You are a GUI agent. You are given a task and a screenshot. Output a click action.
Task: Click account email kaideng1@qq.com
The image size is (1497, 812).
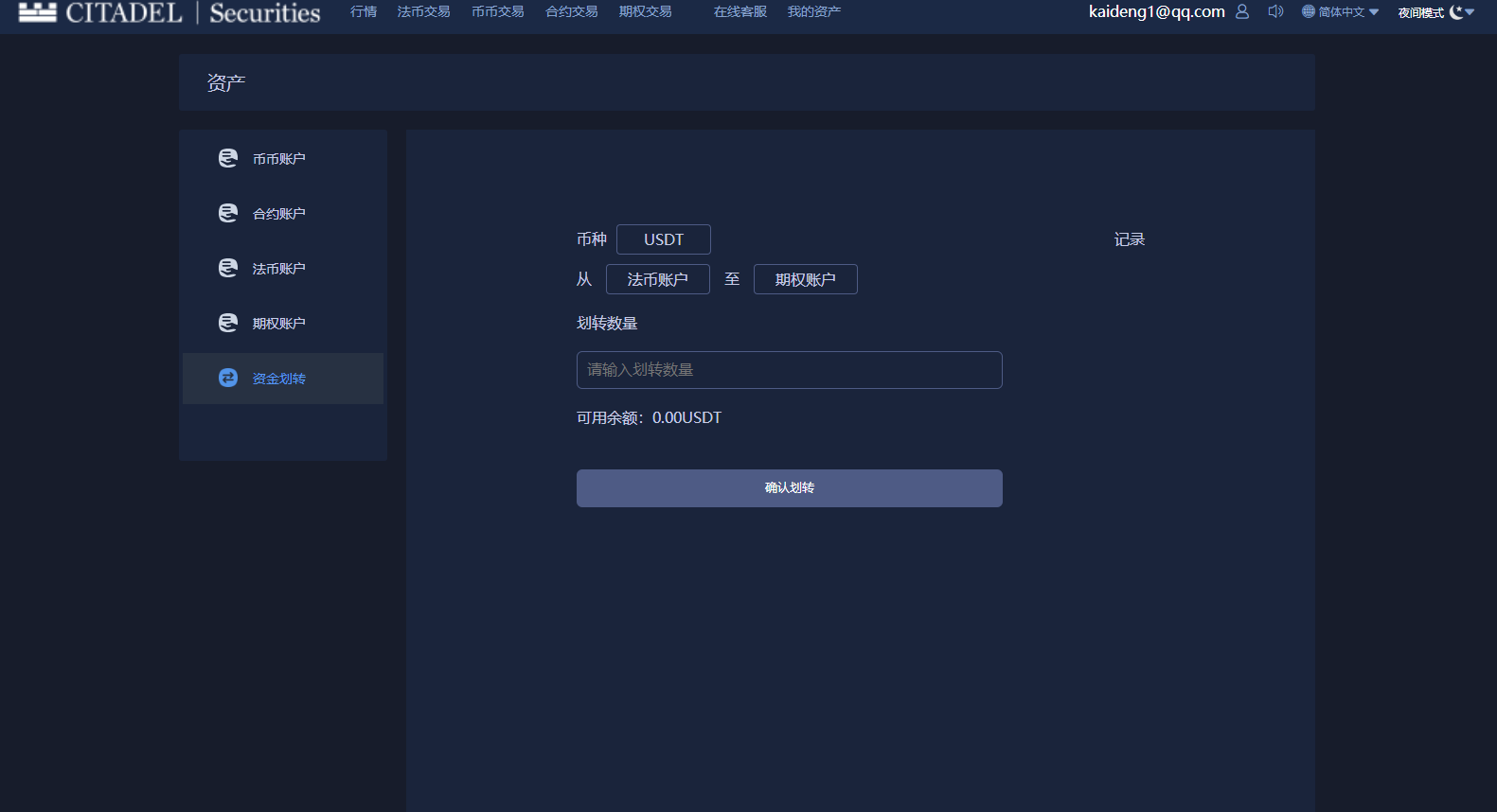(x=1157, y=11)
